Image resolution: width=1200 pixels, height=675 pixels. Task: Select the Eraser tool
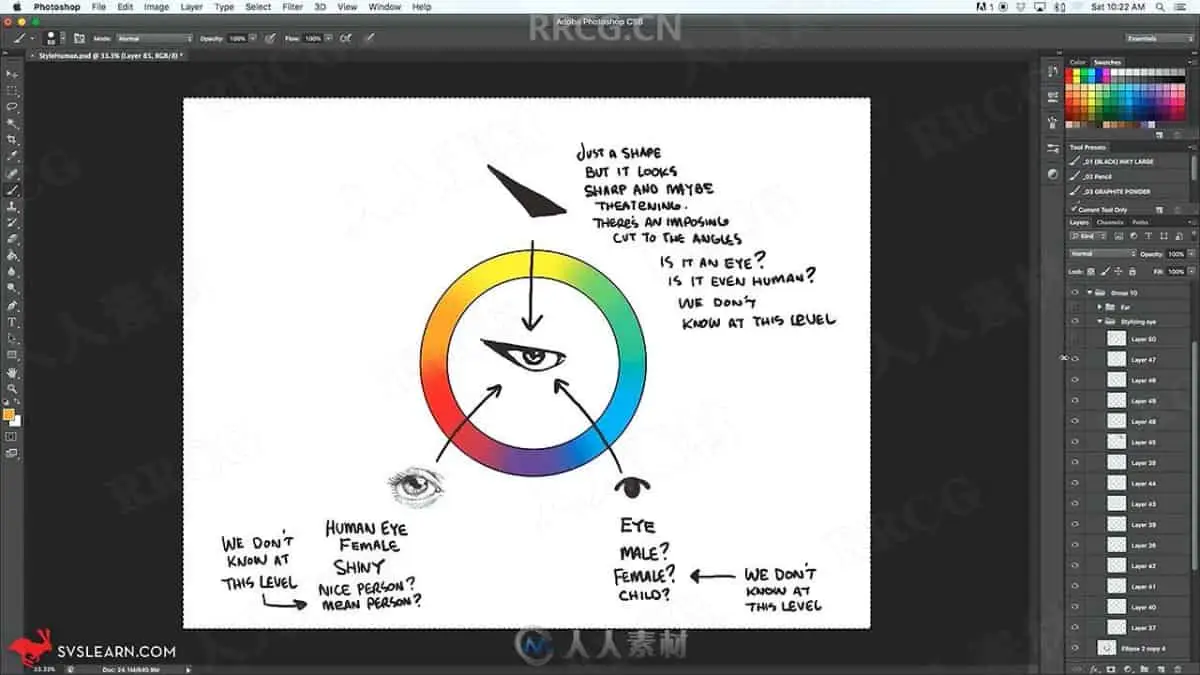(12, 239)
